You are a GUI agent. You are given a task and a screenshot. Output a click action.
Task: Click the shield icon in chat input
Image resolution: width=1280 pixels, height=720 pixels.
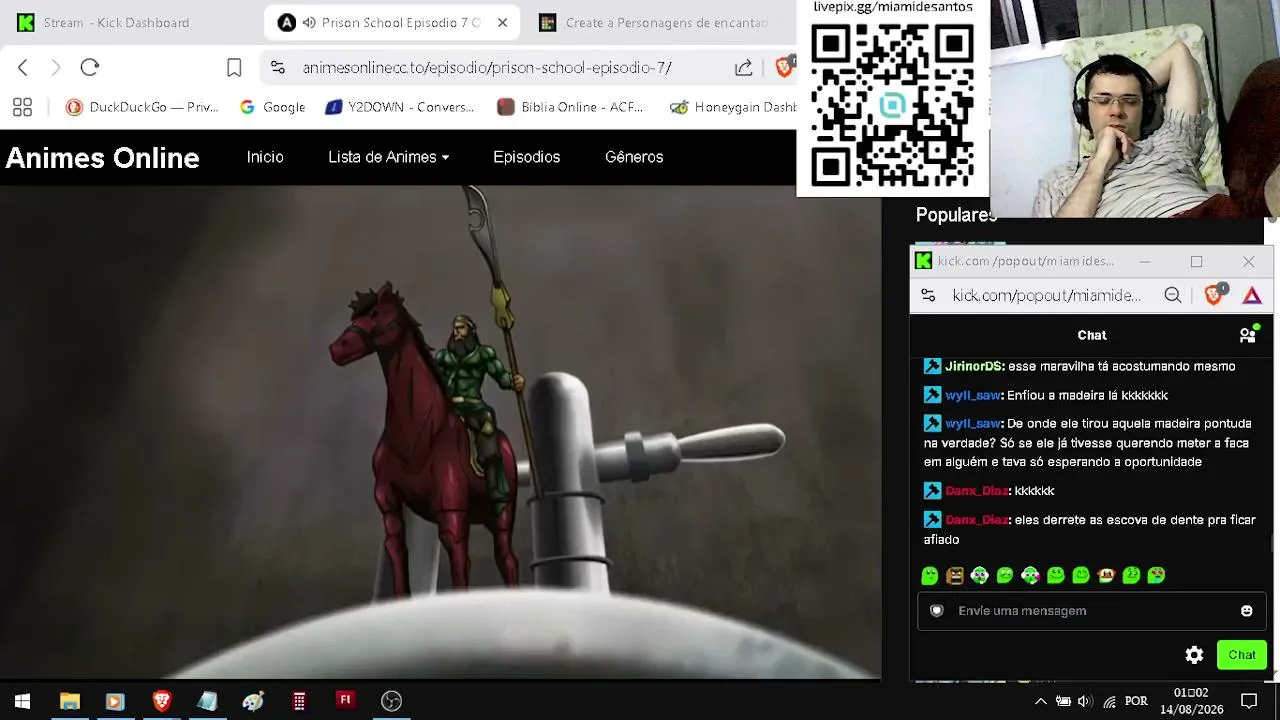pos(937,611)
